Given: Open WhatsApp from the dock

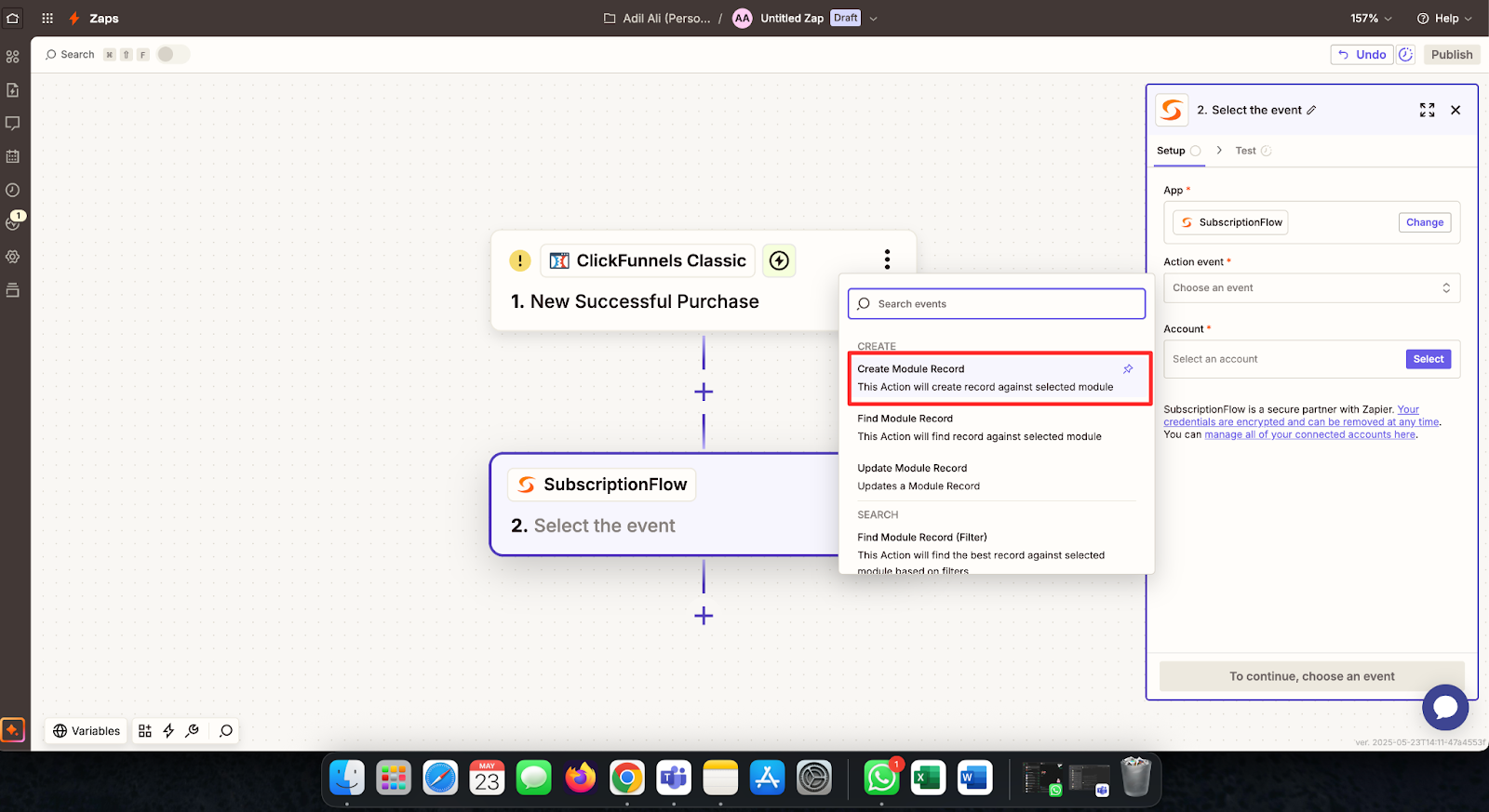Looking at the screenshot, I should point(881,778).
